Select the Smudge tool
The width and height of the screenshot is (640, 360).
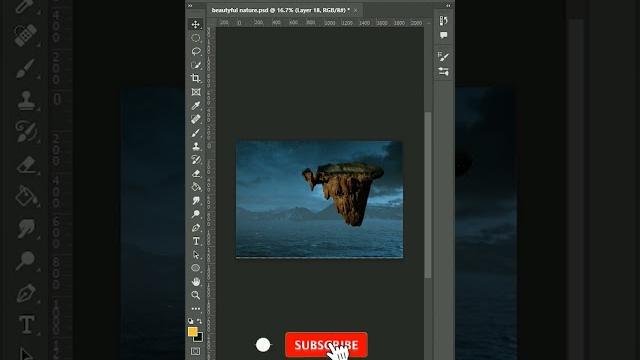click(196, 200)
